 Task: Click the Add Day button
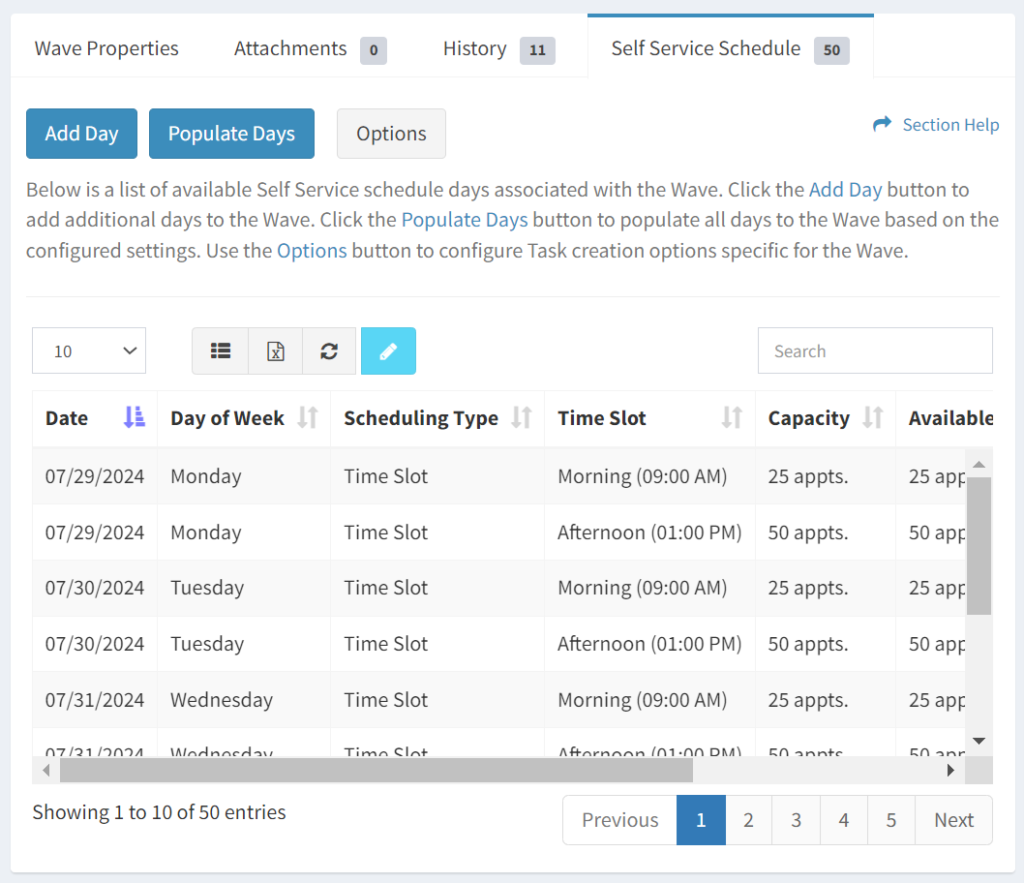coord(81,133)
